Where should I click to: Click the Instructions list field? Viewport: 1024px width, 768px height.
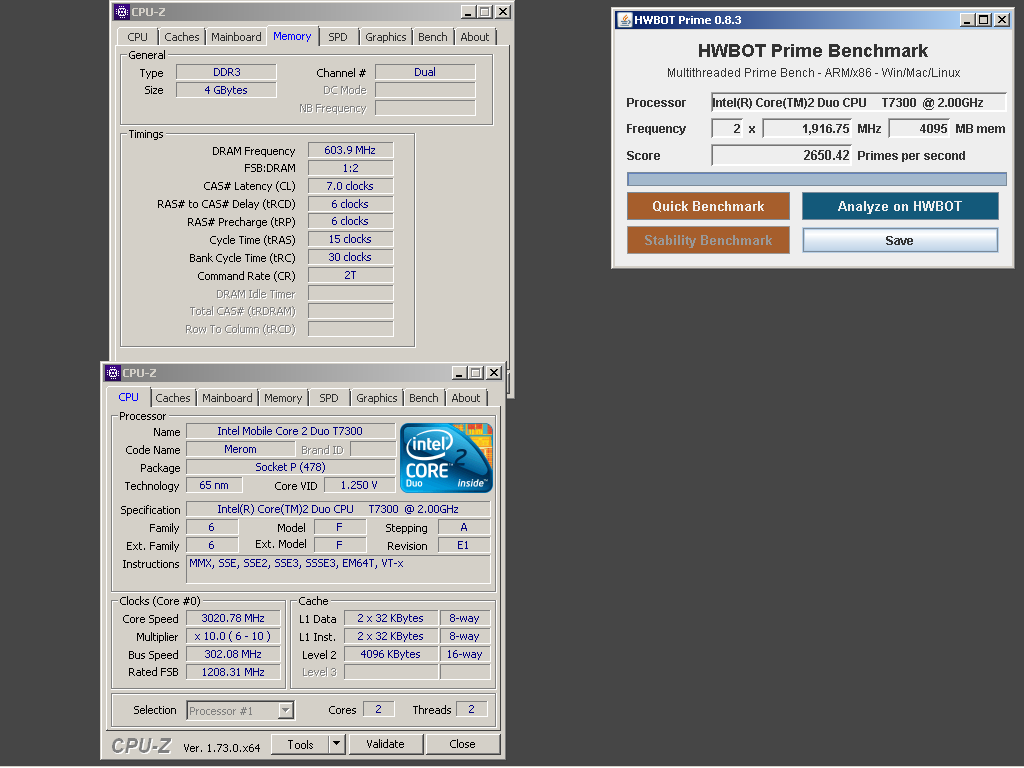coord(338,569)
